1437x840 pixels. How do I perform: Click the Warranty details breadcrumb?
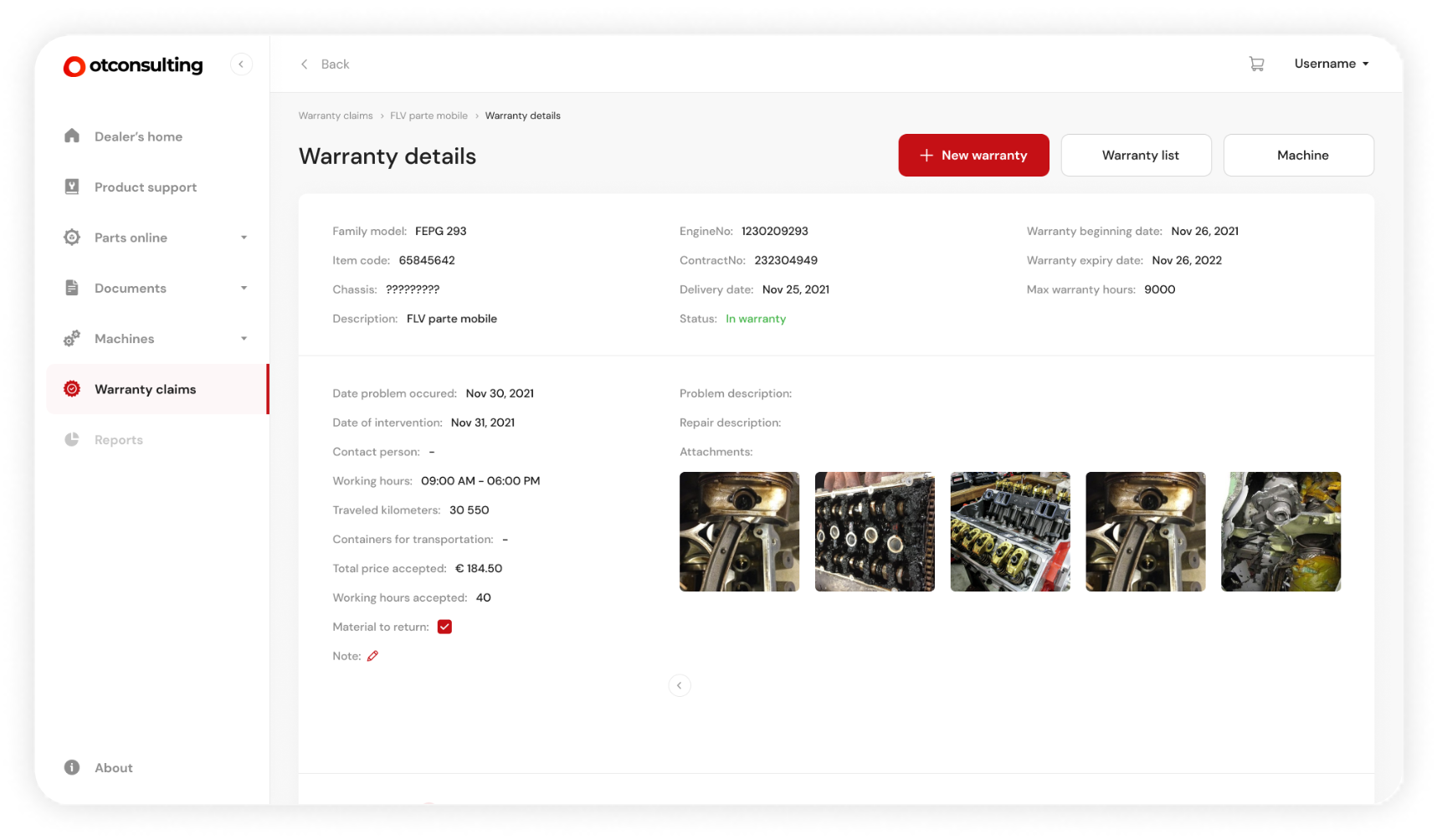click(x=523, y=115)
